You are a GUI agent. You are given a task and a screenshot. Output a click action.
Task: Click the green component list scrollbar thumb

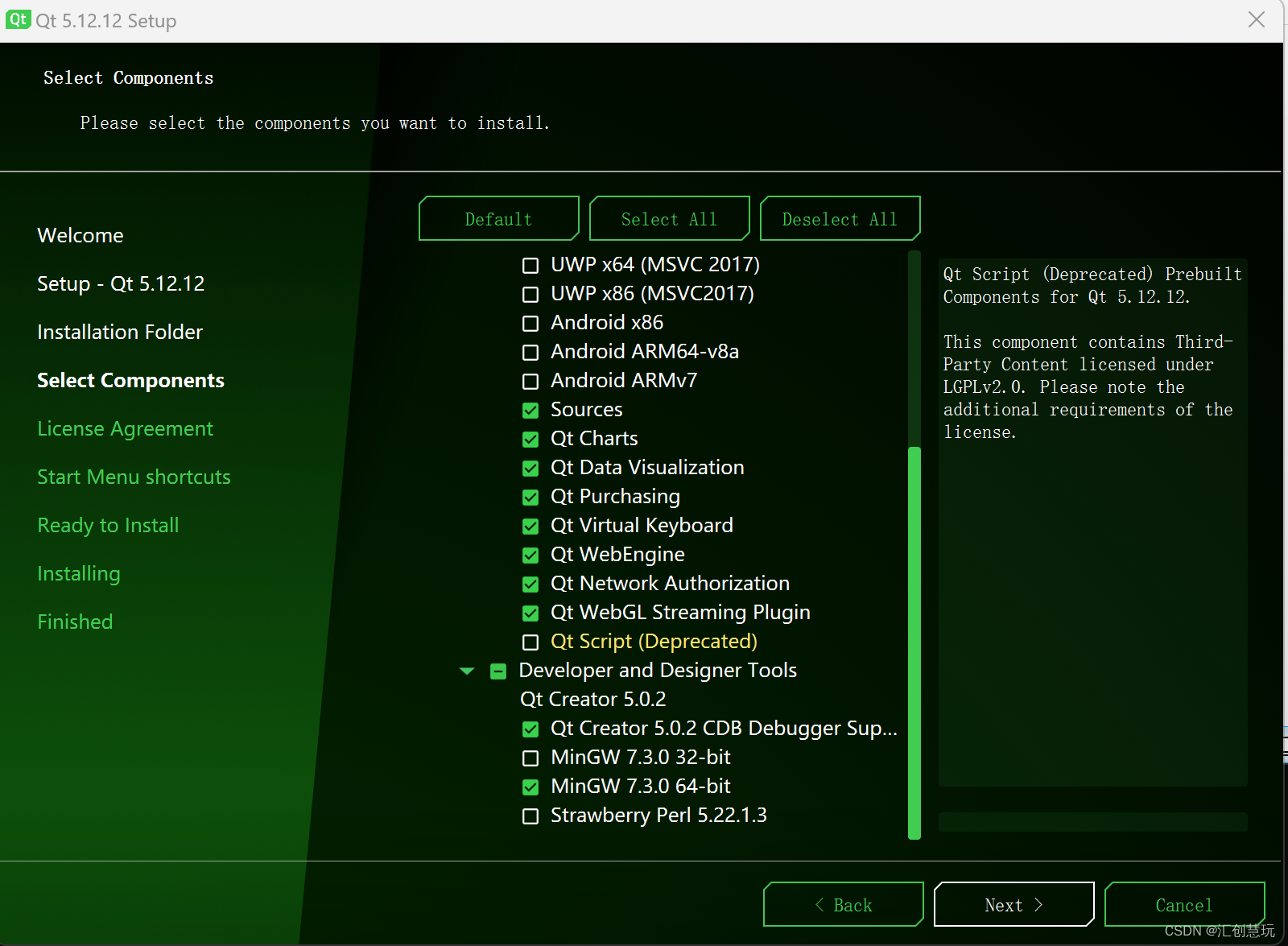(914, 642)
